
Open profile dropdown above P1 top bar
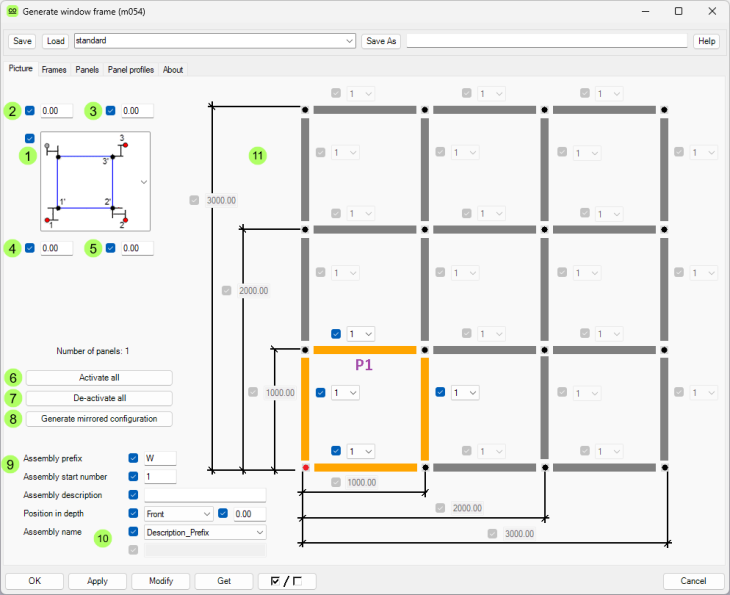point(360,334)
